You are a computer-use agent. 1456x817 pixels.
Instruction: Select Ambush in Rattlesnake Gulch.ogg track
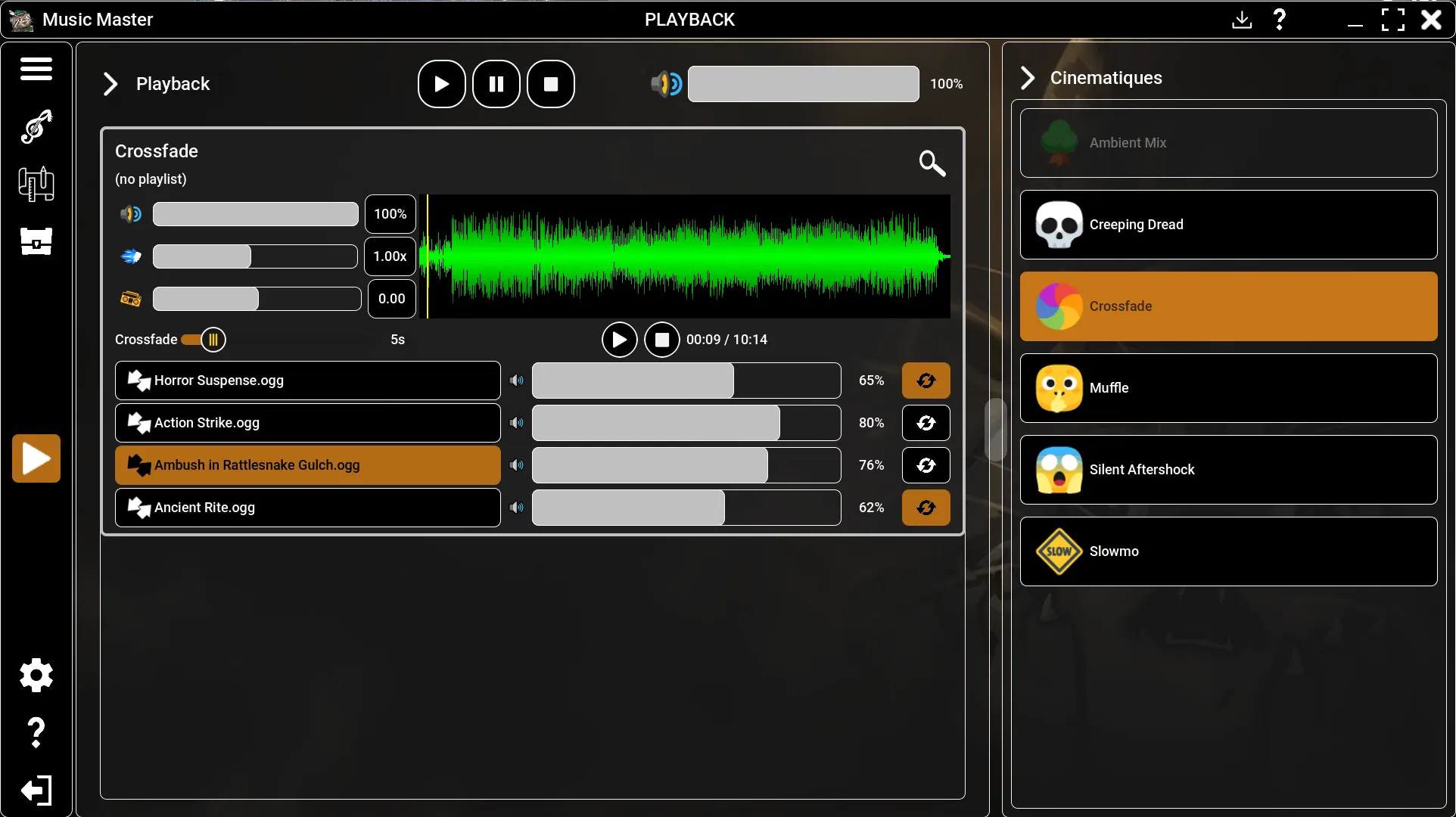tap(308, 465)
